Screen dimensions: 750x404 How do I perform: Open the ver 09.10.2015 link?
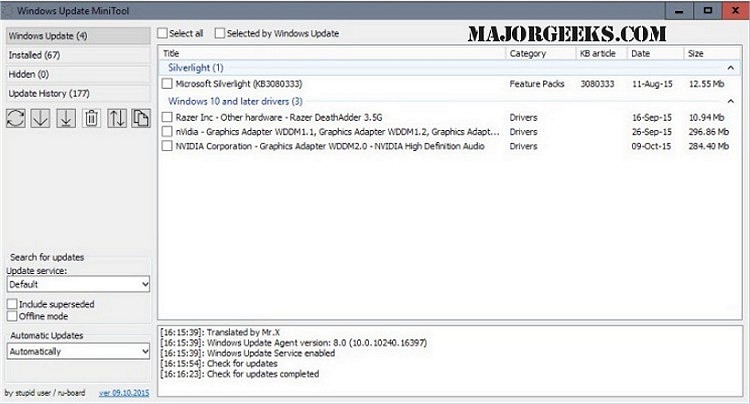click(x=124, y=393)
